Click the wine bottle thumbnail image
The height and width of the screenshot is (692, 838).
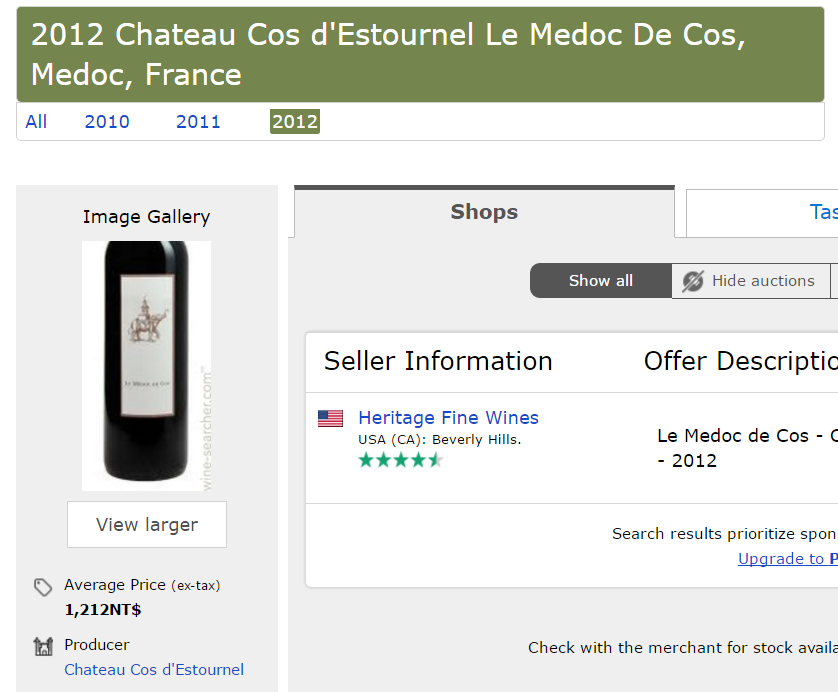click(x=146, y=366)
